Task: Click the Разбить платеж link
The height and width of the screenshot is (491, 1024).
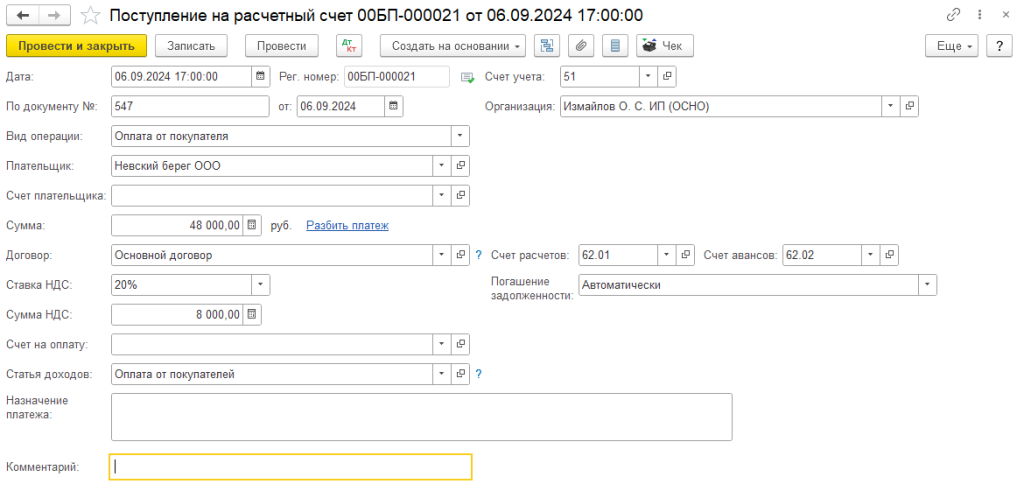Action: [x=347, y=225]
